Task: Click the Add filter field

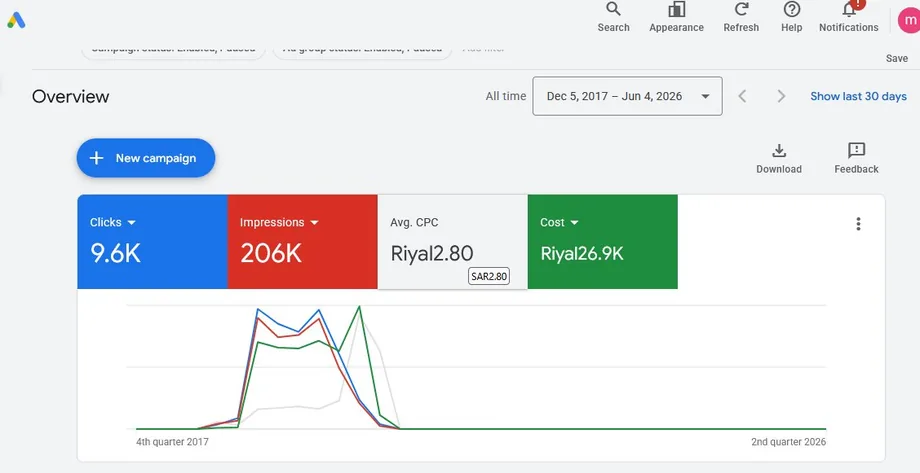Action: point(483,49)
